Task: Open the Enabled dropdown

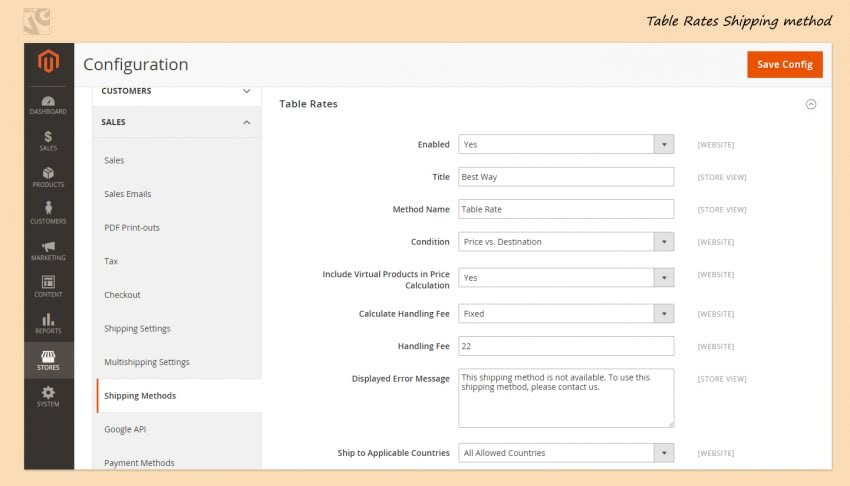Action: click(566, 145)
